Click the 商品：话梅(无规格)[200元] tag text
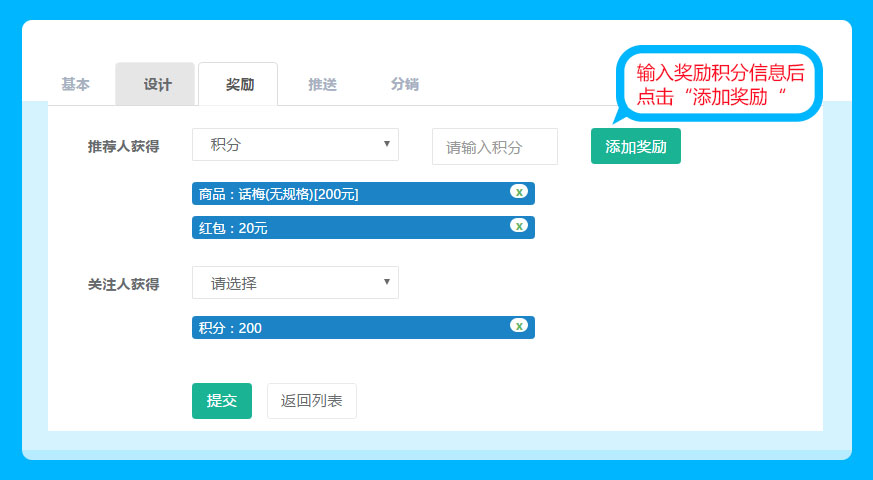The width and height of the screenshot is (873, 480). click(279, 194)
